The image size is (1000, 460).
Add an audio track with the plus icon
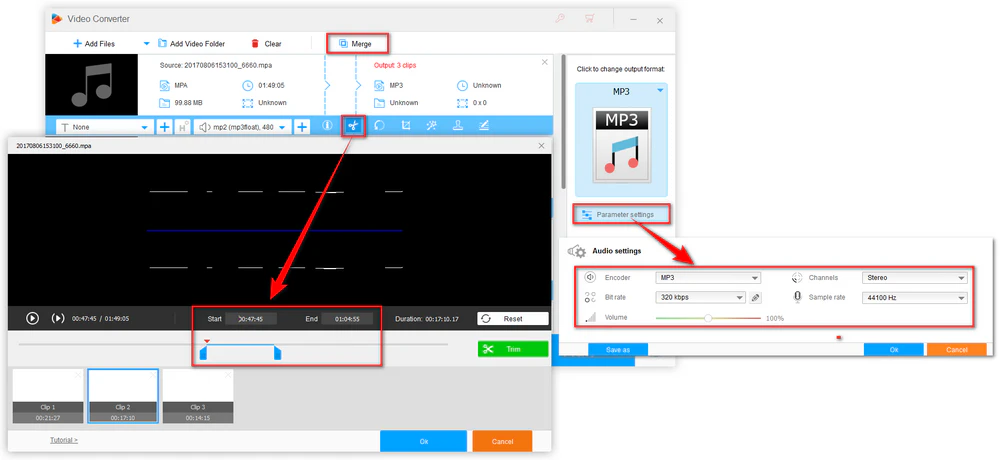tap(302, 127)
